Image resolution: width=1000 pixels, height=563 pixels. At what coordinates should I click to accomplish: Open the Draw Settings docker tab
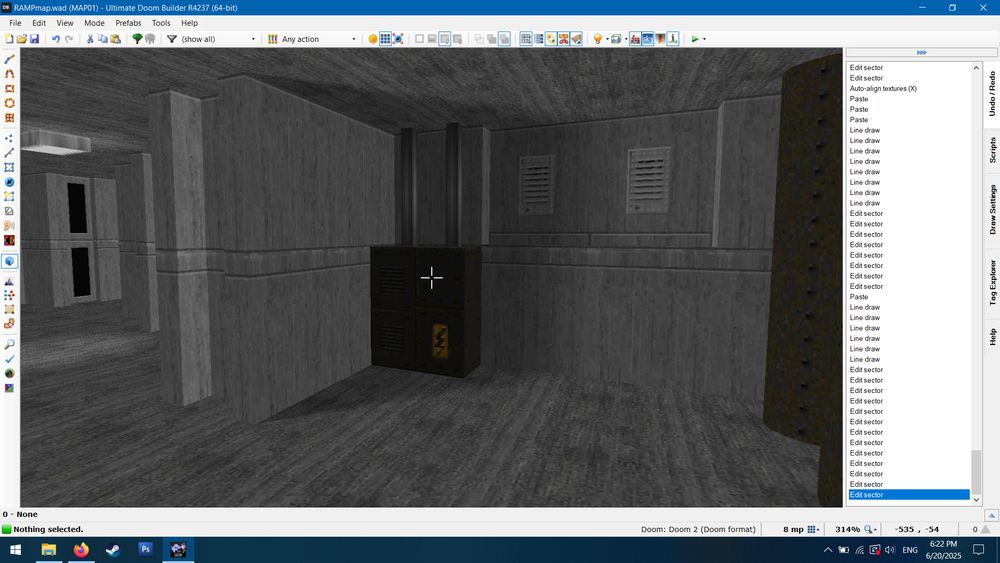pyautogui.click(x=992, y=210)
